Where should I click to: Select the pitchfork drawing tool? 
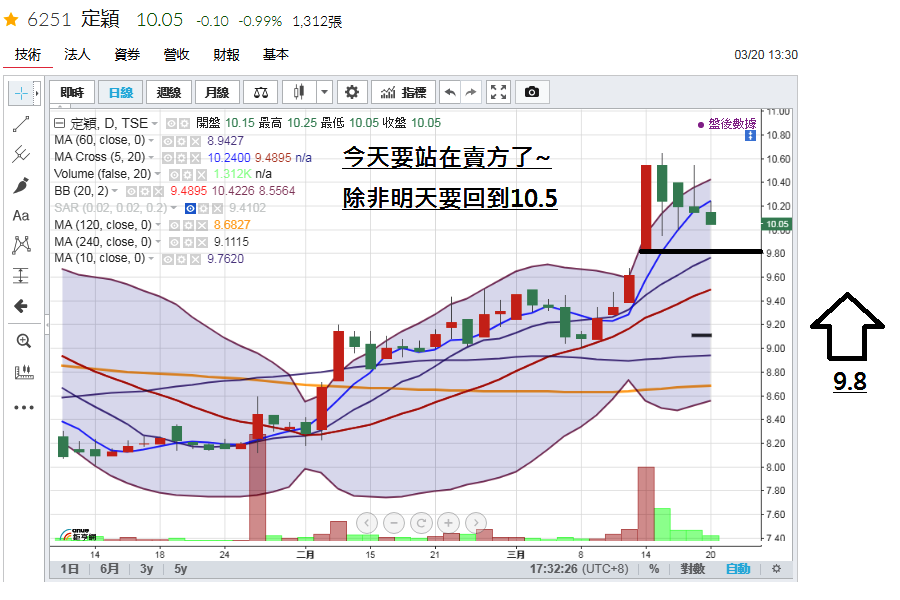tap(21, 154)
